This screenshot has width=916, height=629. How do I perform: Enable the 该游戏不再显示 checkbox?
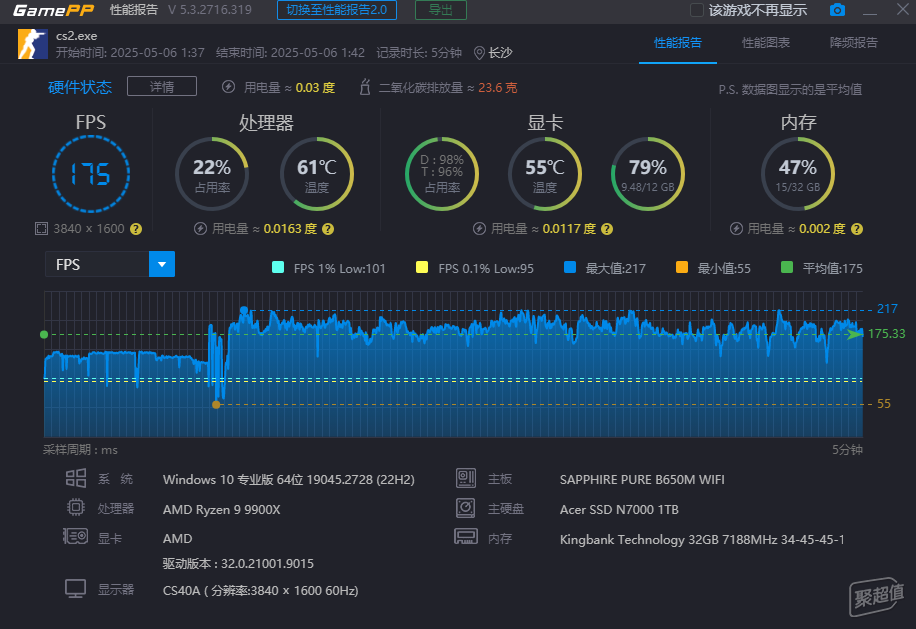tap(696, 10)
